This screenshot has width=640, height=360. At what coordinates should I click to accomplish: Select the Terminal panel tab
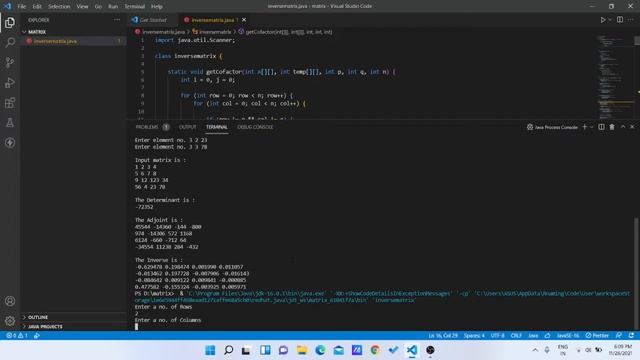[x=217, y=127]
